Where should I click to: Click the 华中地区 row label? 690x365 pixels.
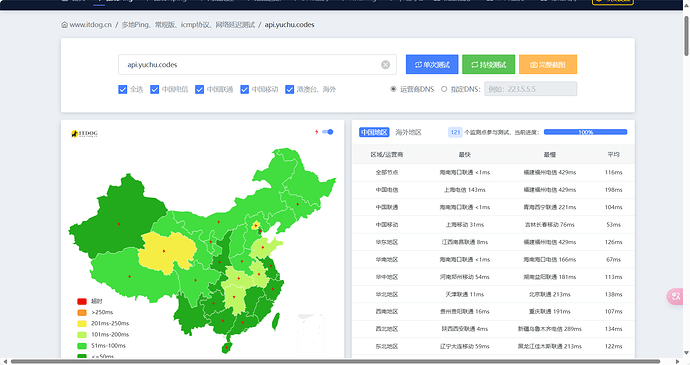pos(387,277)
